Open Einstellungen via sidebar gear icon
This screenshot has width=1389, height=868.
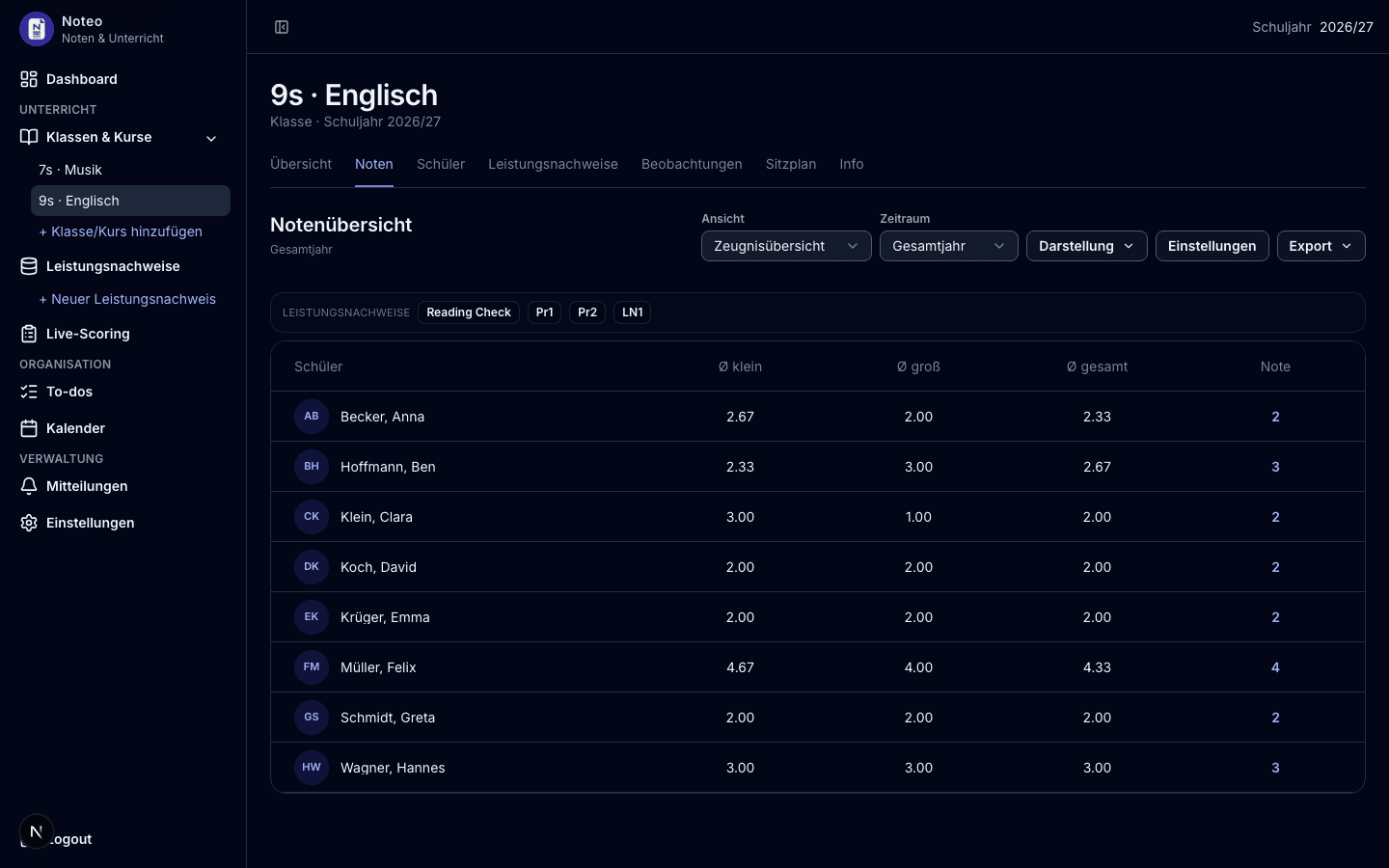point(29,523)
